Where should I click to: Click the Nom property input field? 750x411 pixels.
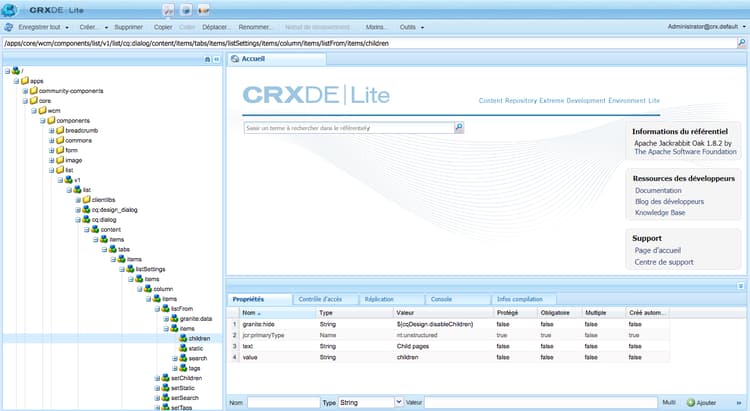(284, 403)
